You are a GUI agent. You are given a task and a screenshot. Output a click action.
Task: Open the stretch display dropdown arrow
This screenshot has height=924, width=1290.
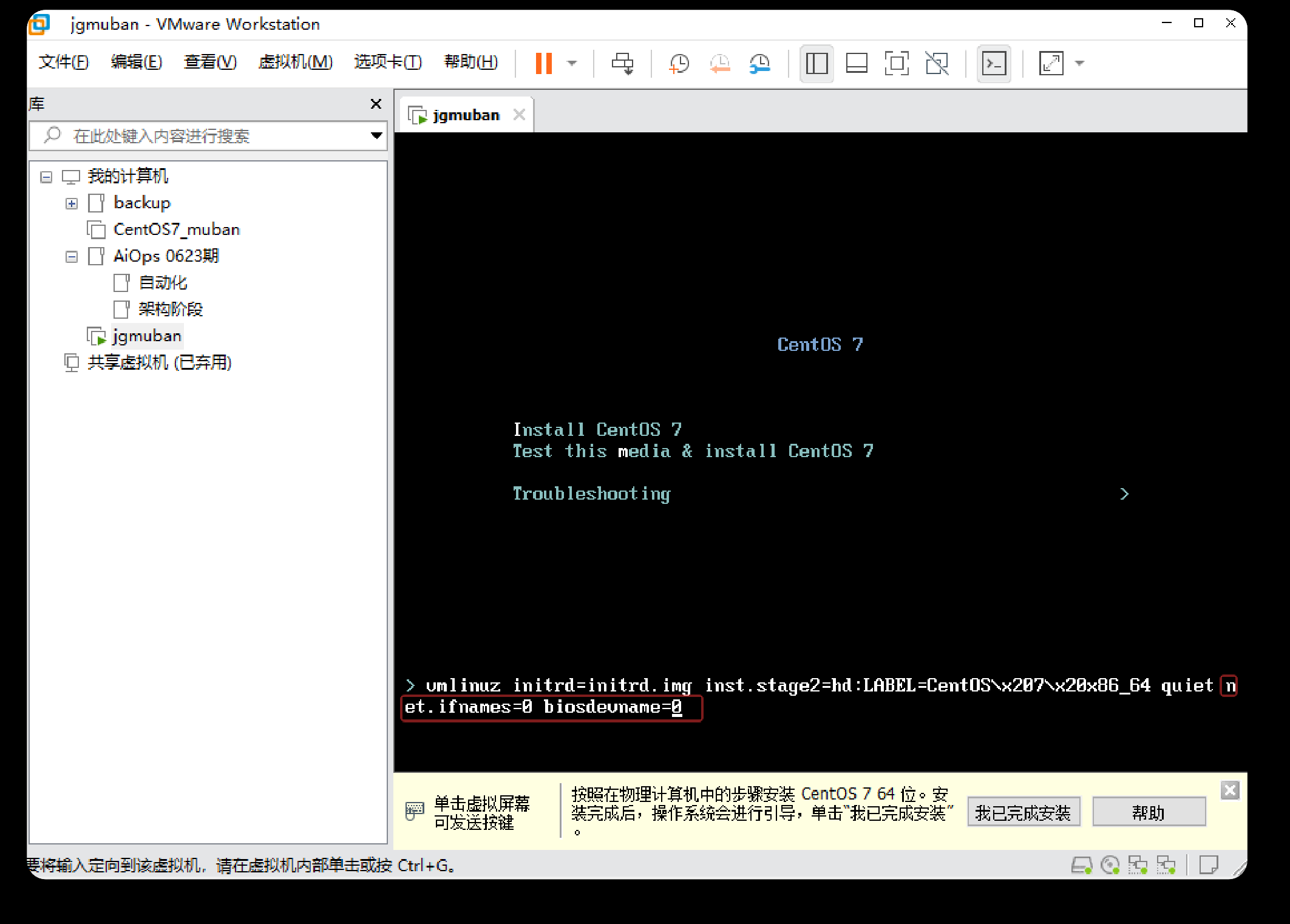point(1079,63)
